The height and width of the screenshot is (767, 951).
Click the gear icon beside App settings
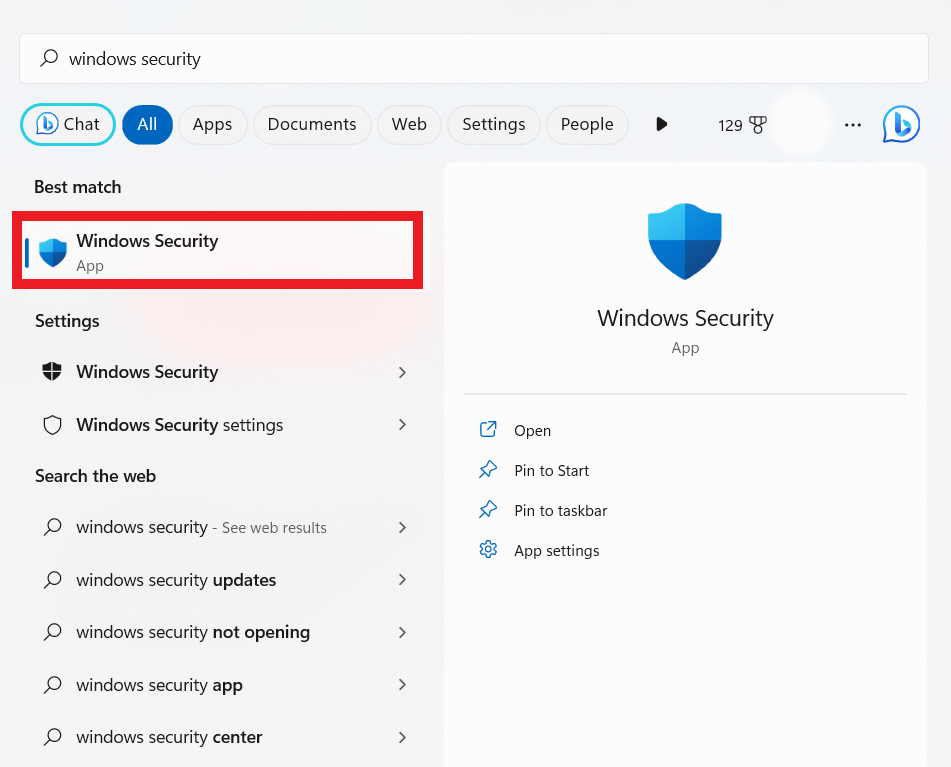coord(488,549)
